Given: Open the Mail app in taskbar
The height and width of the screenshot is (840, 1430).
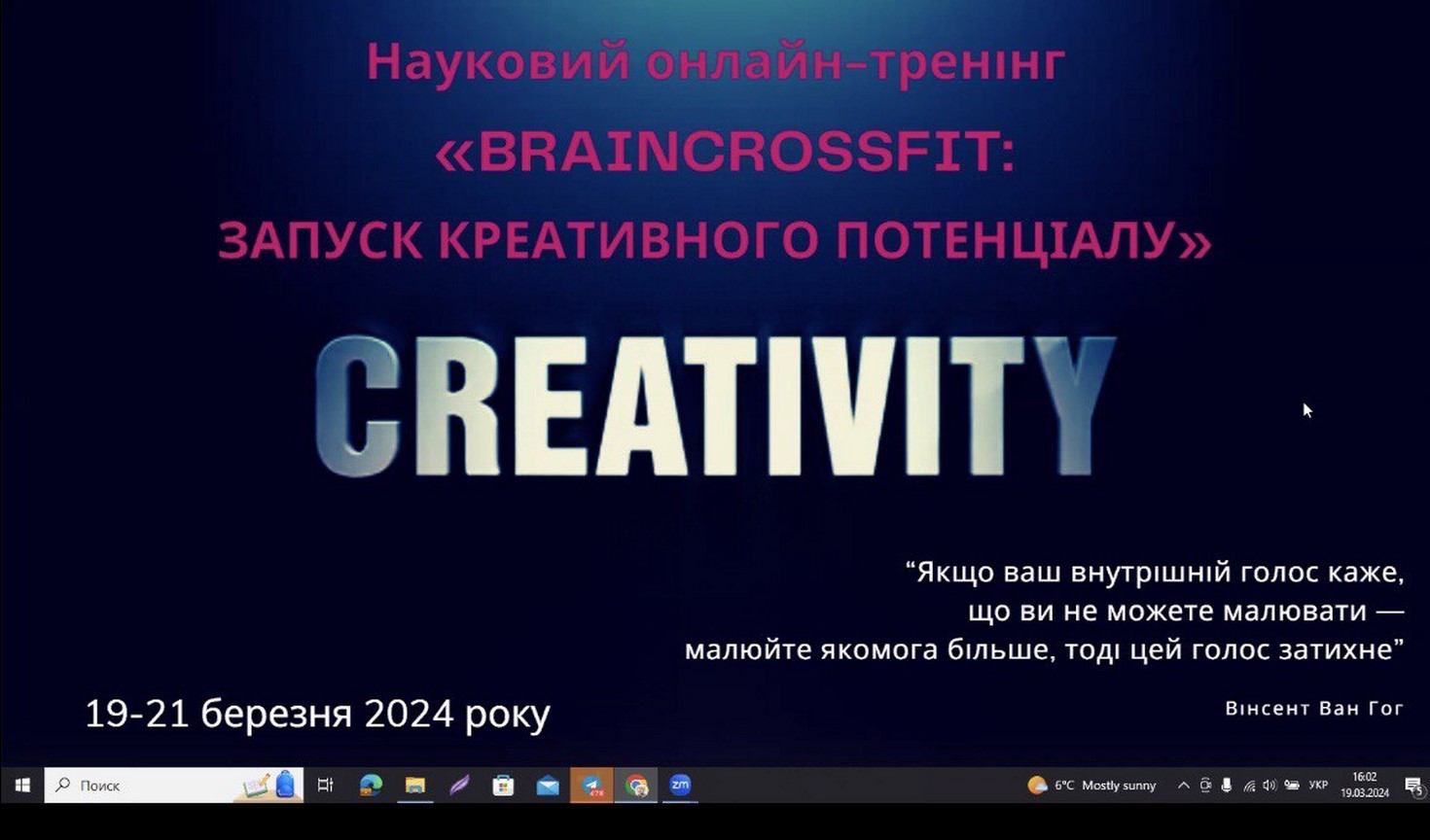Looking at the screenshot, I should 548,785.
